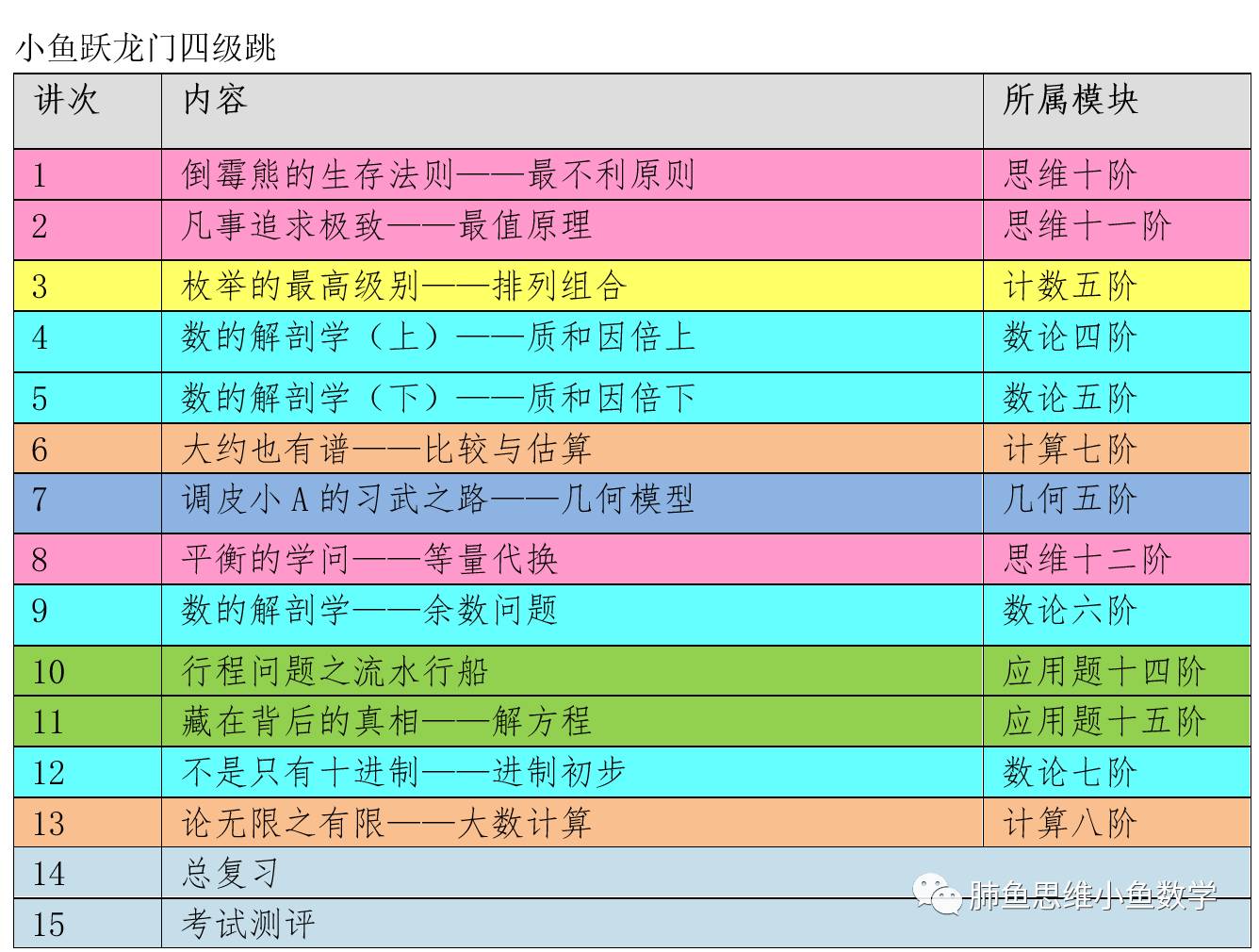
Task: Click the 计算八阶 module cell
Action: (x=1117, y=824)
